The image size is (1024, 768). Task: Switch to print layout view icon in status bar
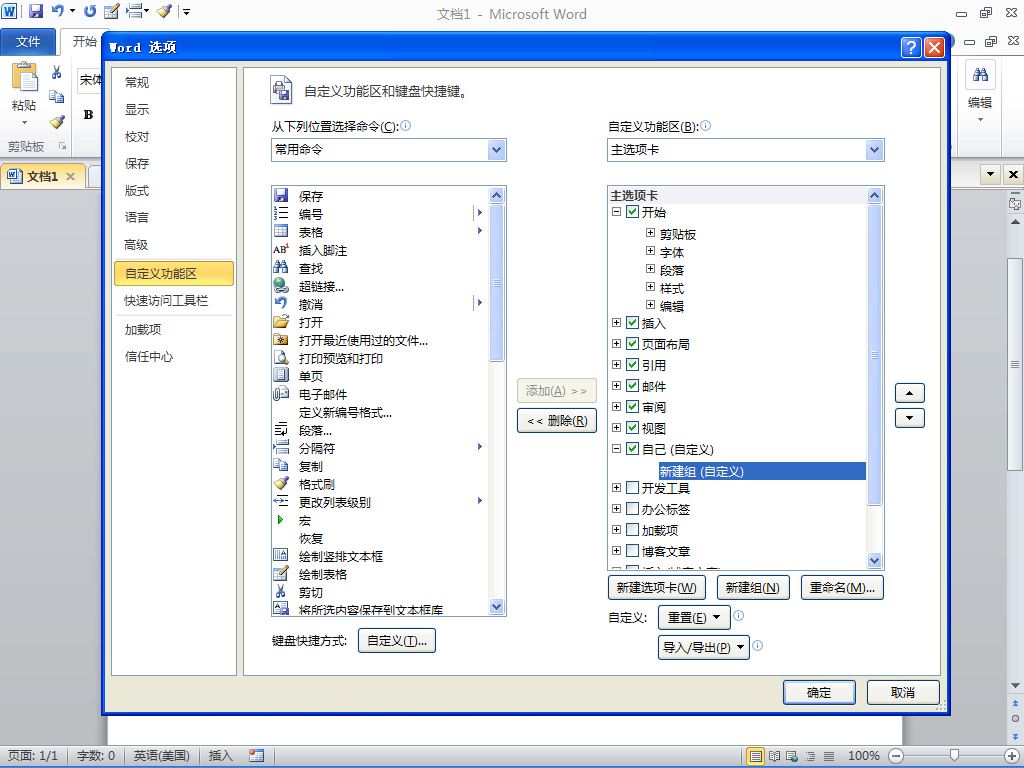click(755, 756)
